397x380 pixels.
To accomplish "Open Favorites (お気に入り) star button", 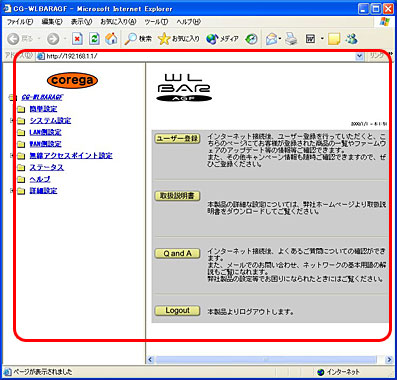I will pyautogui.click(x=179, y=39).
